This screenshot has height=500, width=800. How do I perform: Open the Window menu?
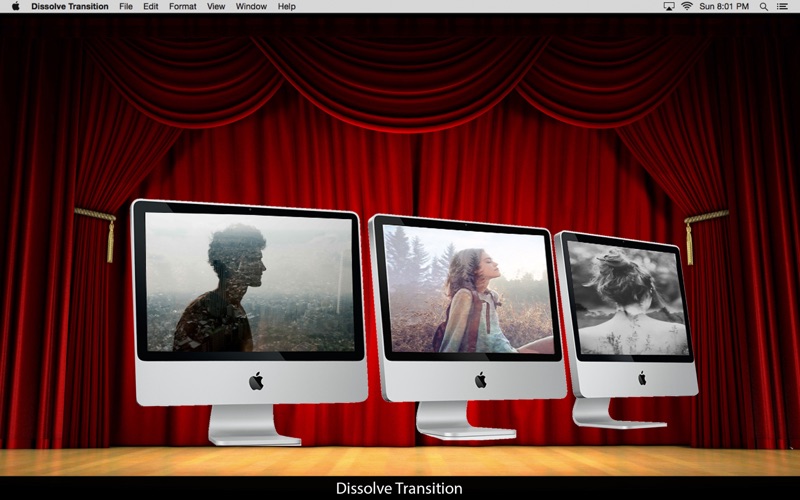pos(251,6)
